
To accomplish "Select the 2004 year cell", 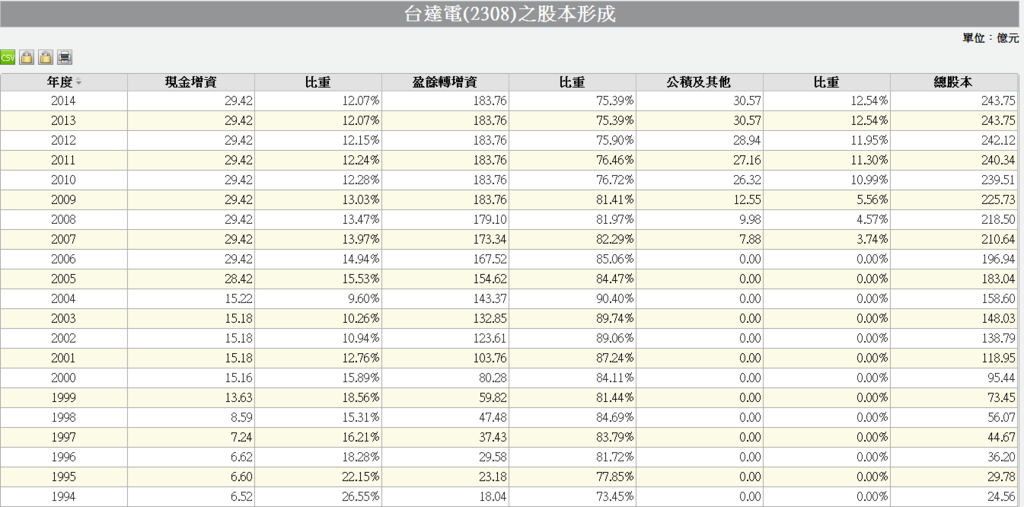I will (x=63, y=299).
